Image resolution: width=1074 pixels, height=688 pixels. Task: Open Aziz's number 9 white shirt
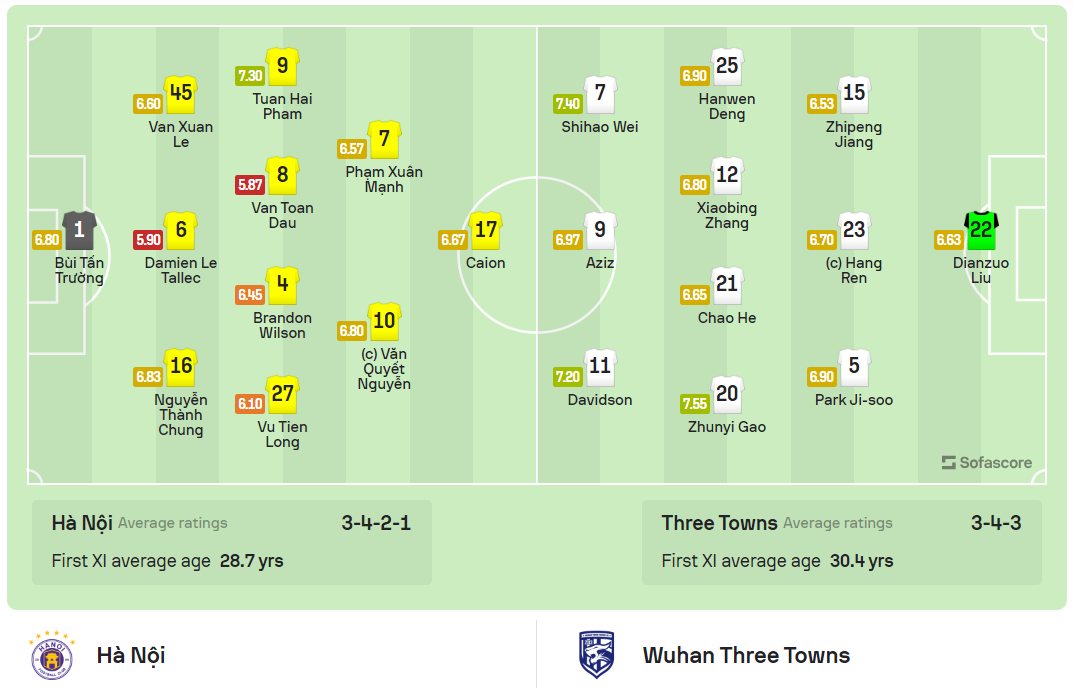tap(600, 230)
